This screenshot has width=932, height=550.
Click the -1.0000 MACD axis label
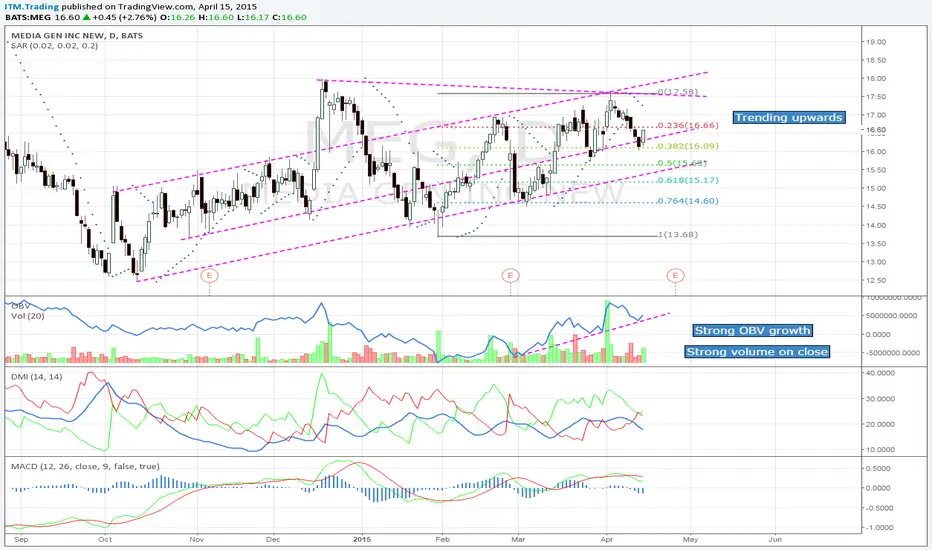878,527
